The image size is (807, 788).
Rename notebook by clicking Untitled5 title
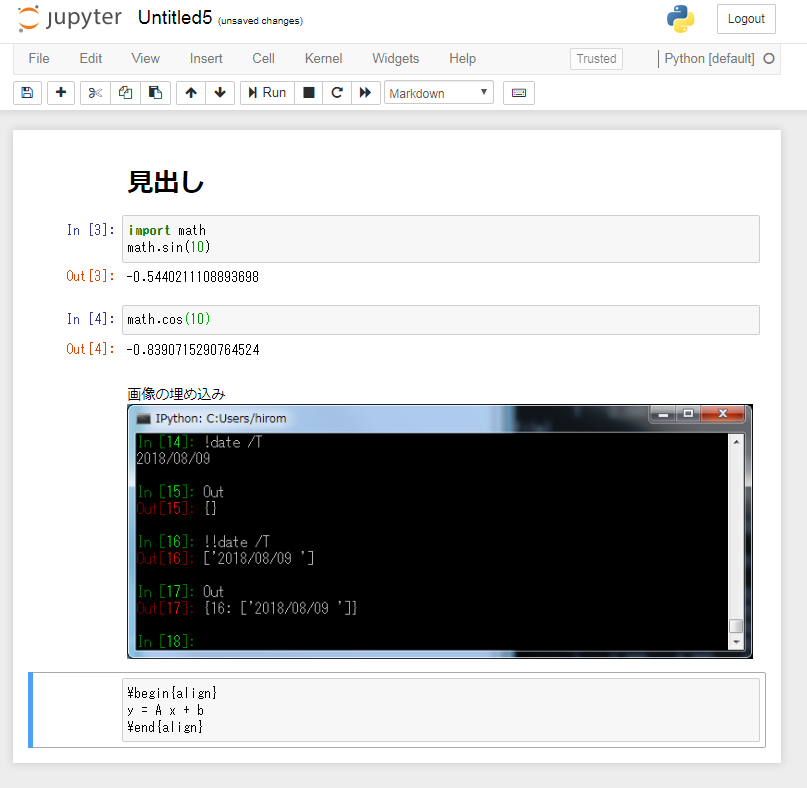[175, 18]
